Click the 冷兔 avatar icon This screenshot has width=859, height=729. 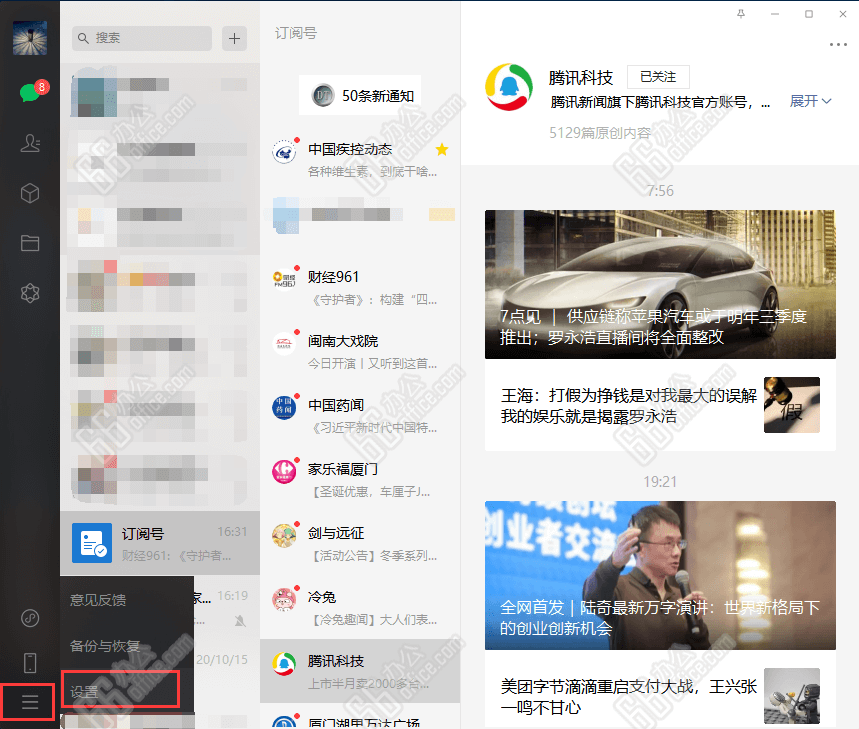pyautogui.click(x=284, y=600)
